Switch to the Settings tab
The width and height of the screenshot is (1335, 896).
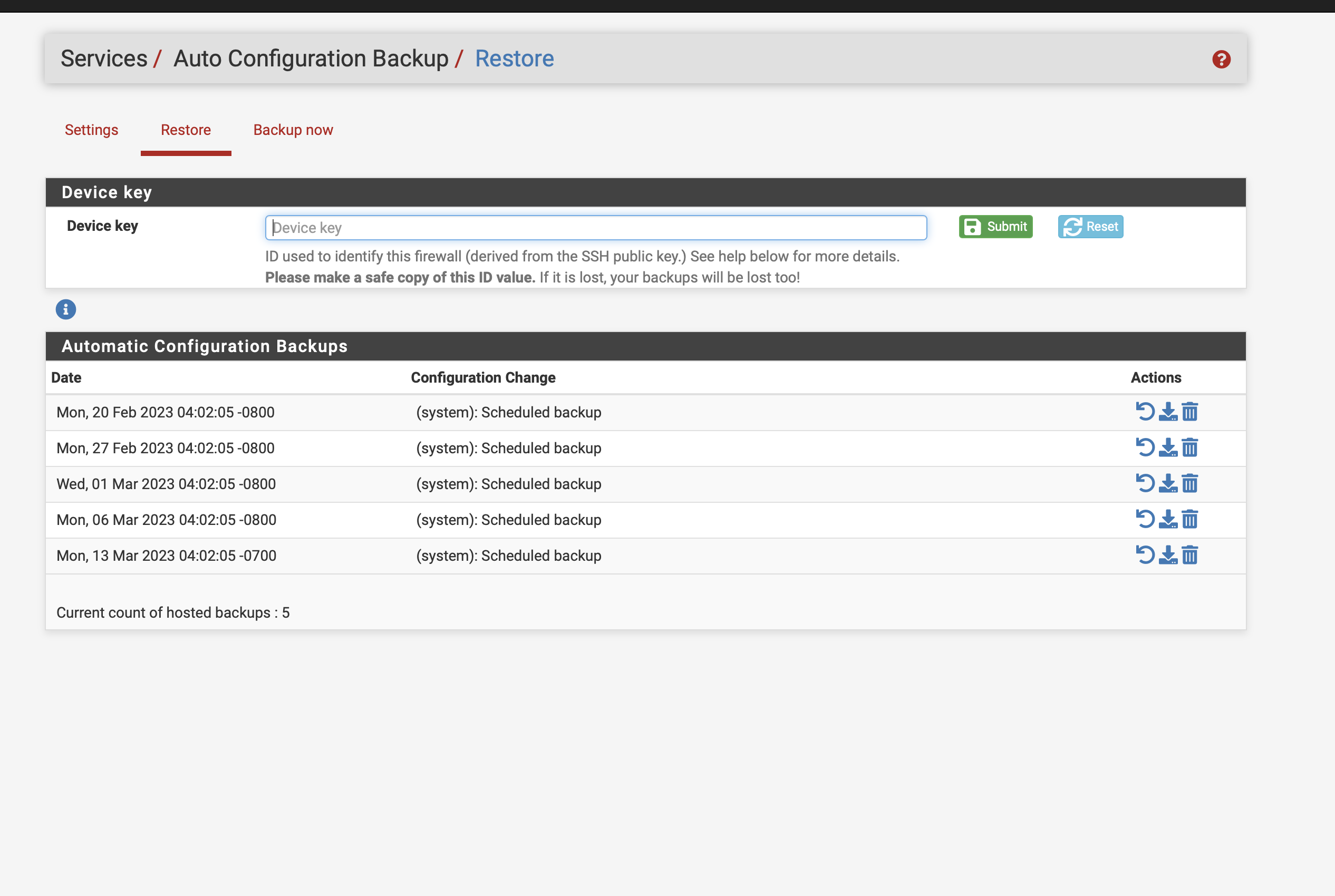(91, 130)
